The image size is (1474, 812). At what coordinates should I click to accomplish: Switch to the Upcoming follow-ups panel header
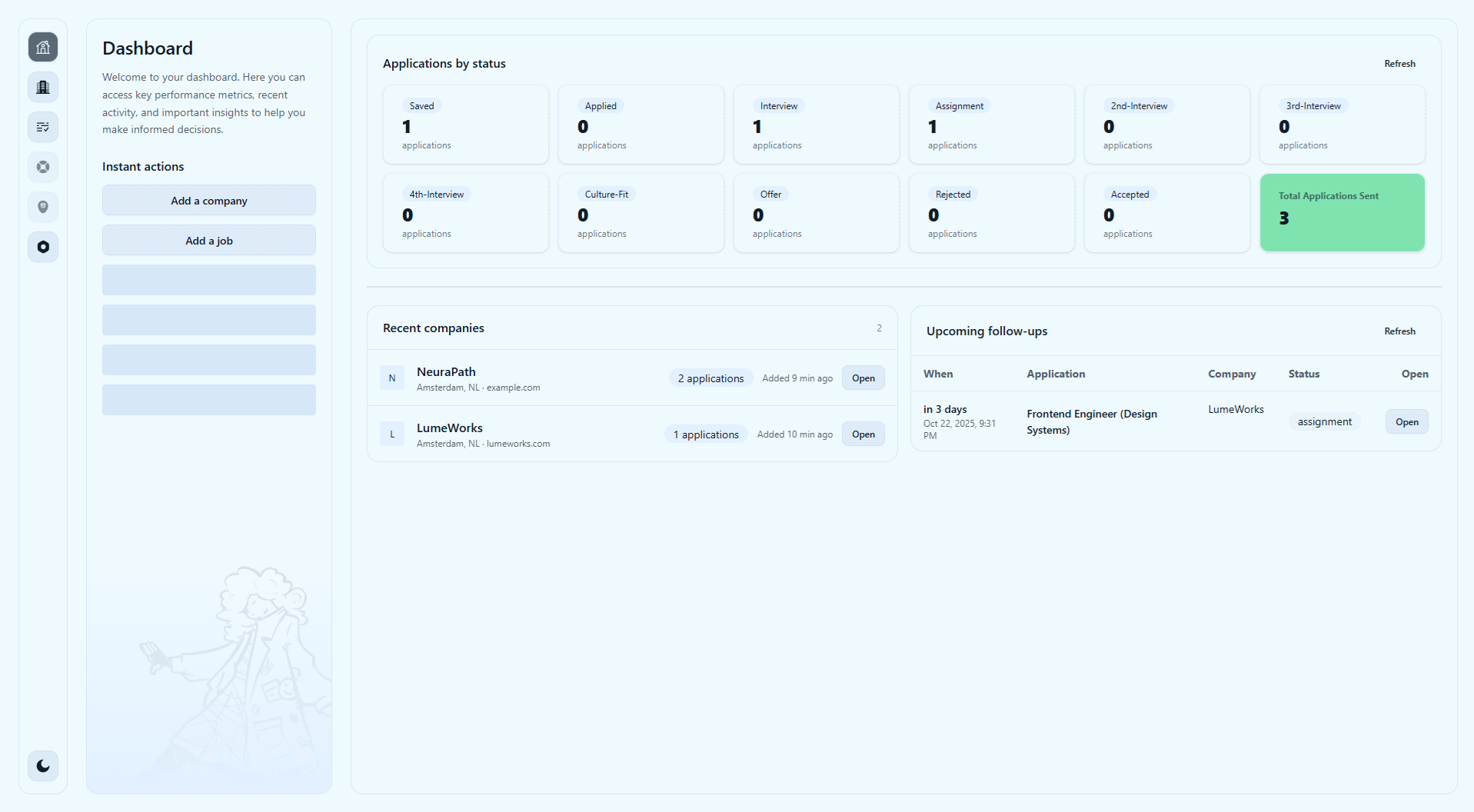click(x=986, y=331)
